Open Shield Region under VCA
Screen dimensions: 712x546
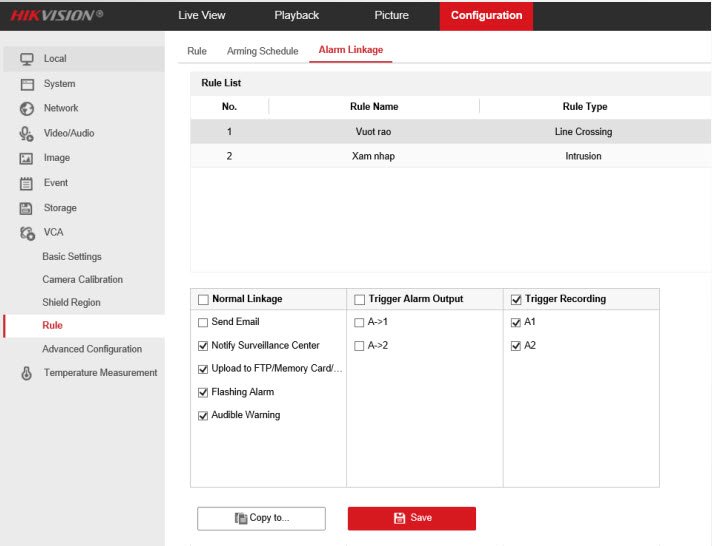pos(71,302)
